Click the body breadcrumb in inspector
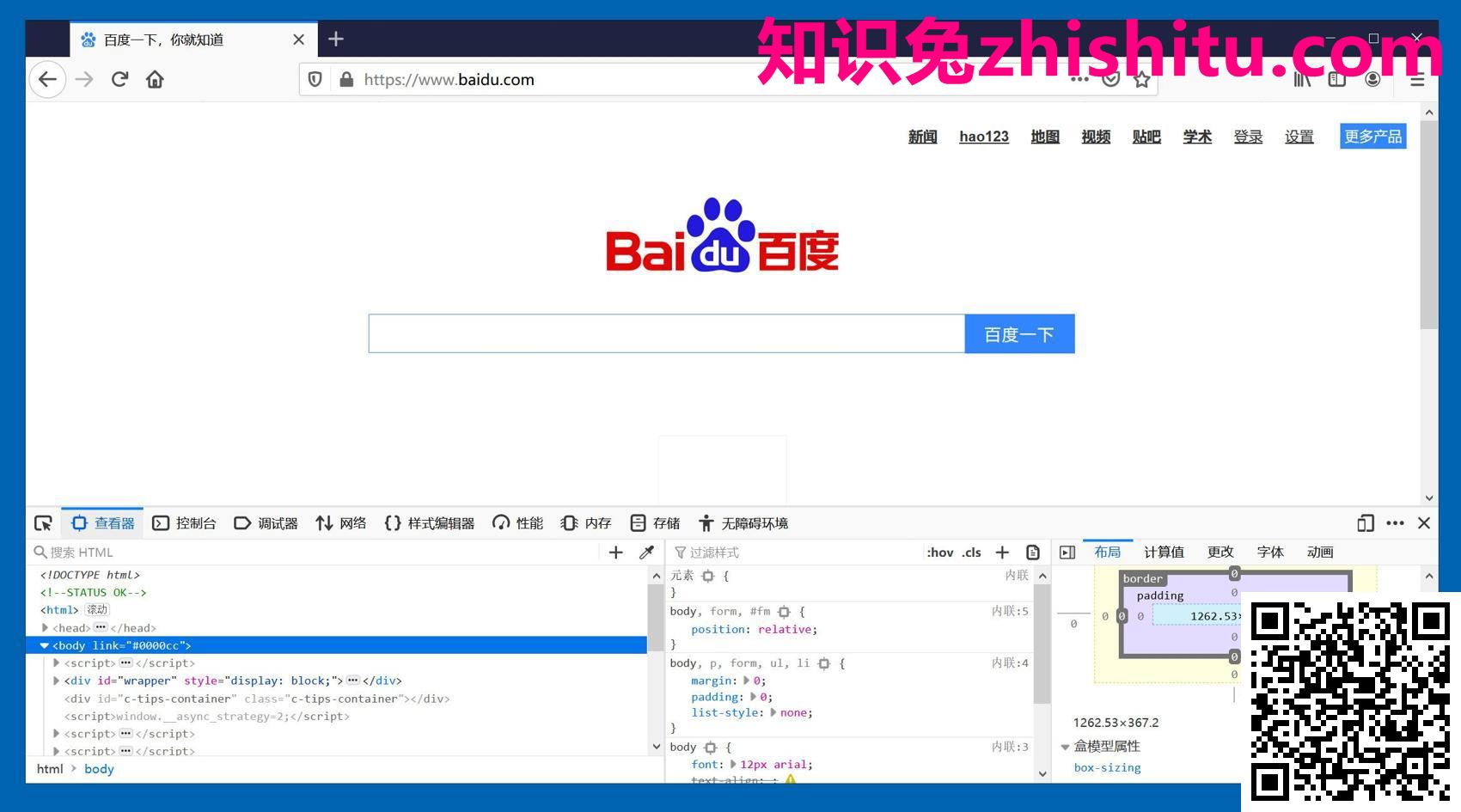The width and height of the screenshot is (1461, 812). (99, 769)
